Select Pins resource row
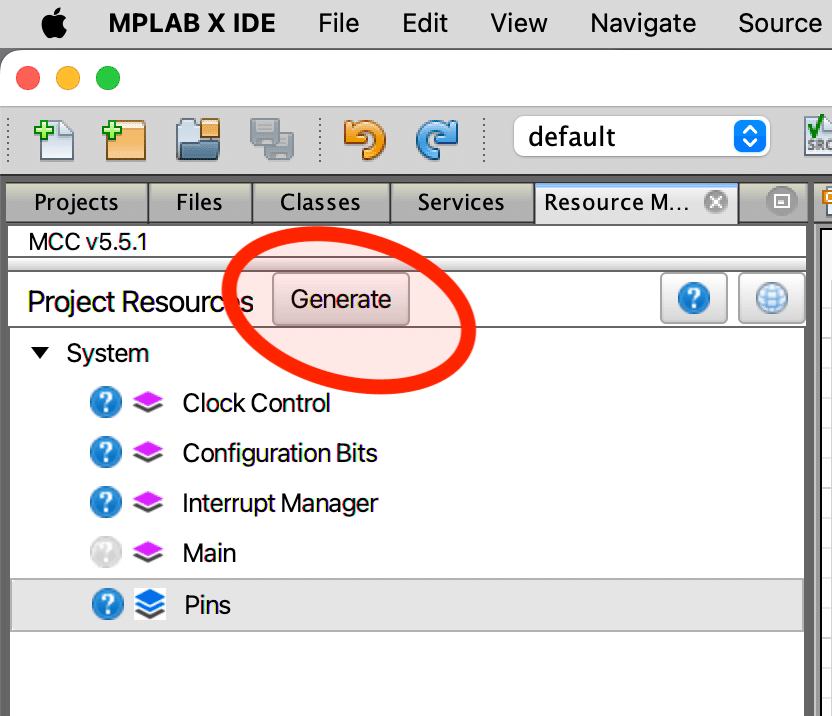Image resolution: width=832 pixels, height=716 pixels. pyautogui.click(x=407, y=605)
